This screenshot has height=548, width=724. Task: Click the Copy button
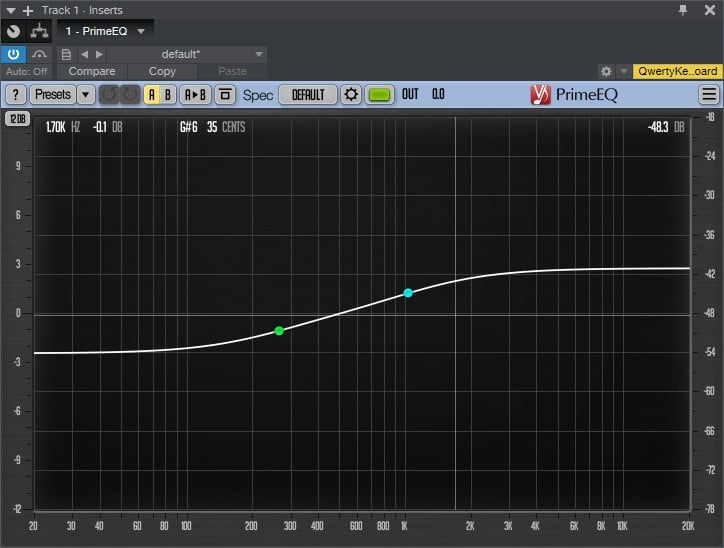162,71
